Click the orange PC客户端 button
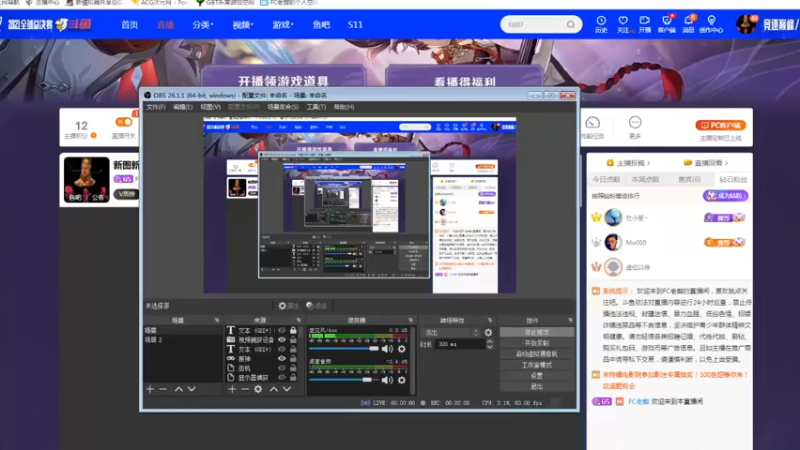This screenshot has height=450, width=800. [720, 125]
